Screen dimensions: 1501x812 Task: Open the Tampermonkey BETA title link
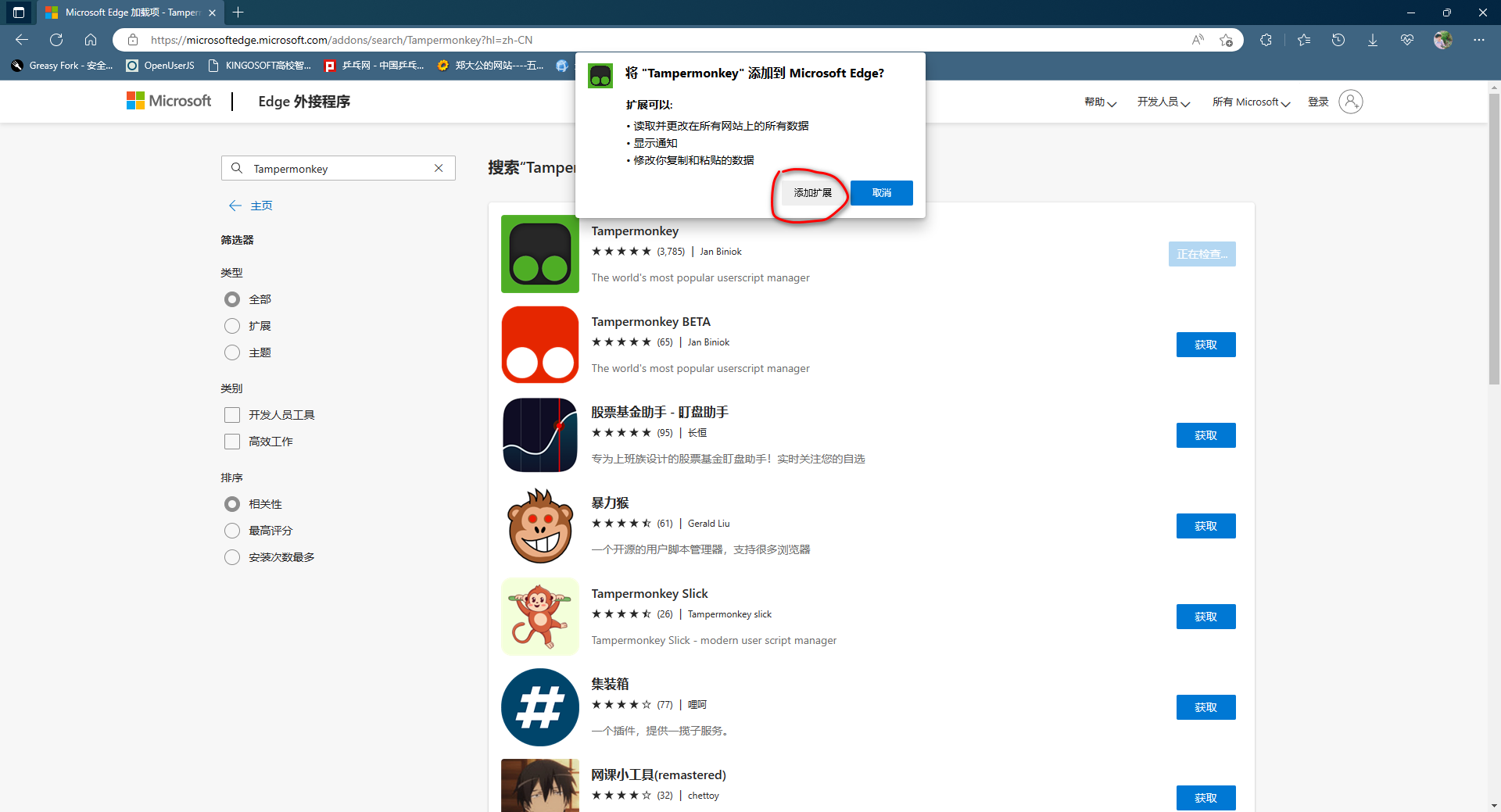pos(651,322)
